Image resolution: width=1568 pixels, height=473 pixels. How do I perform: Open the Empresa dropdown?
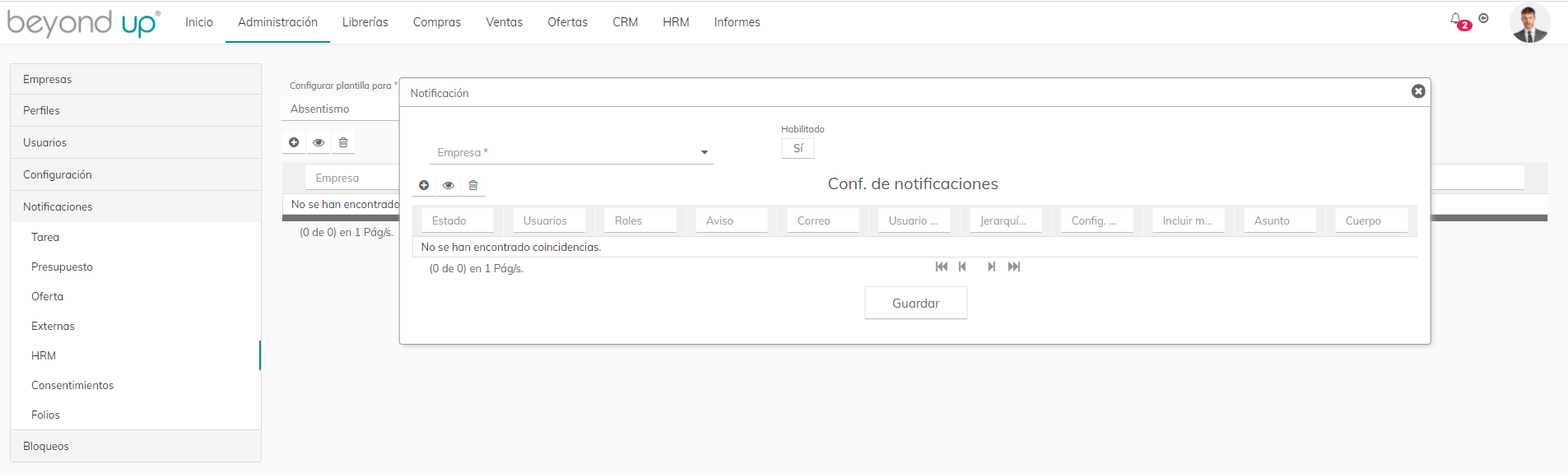coord(571,153)
